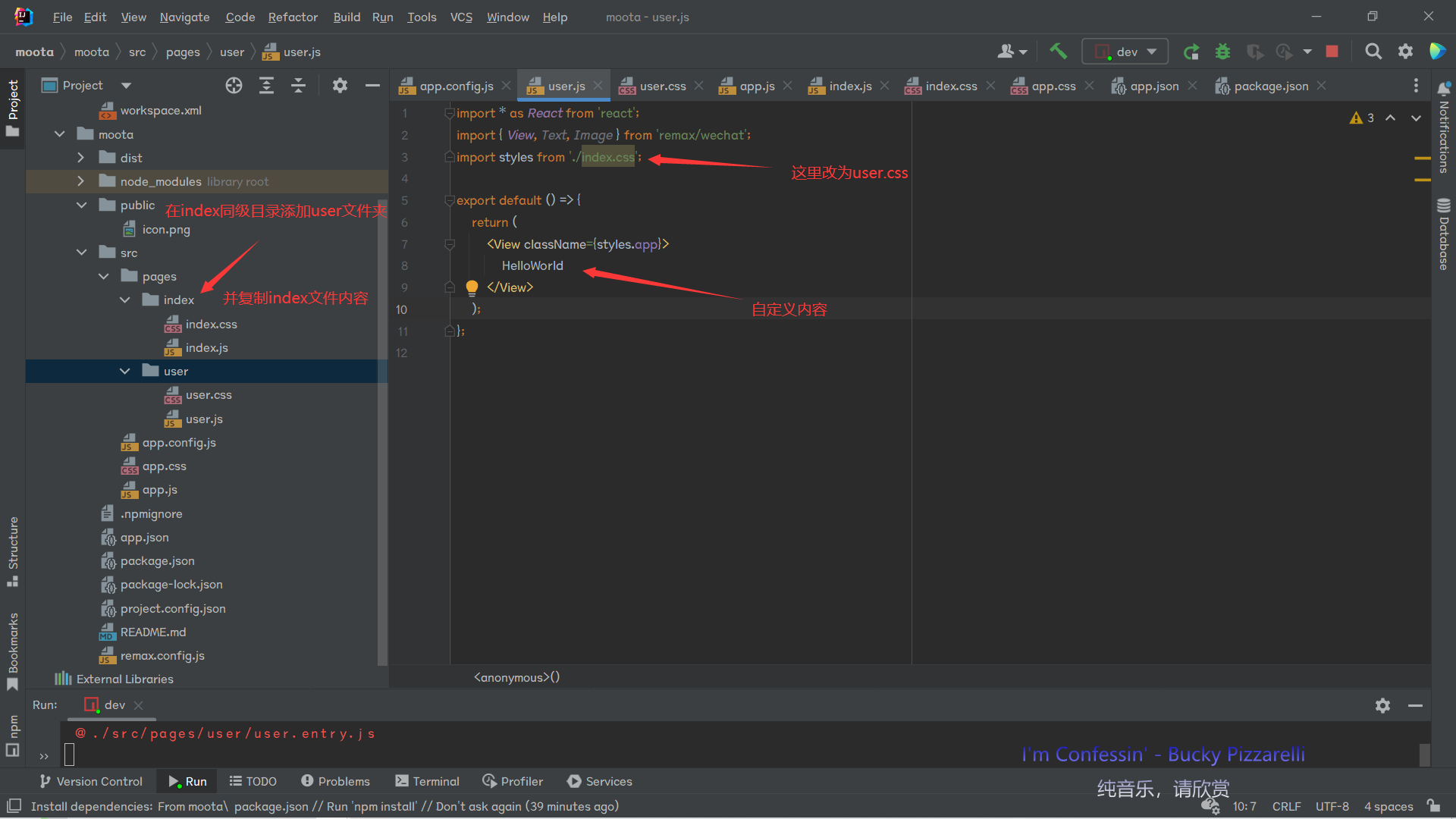Click the green Debug bug icon

point(1222,52)
